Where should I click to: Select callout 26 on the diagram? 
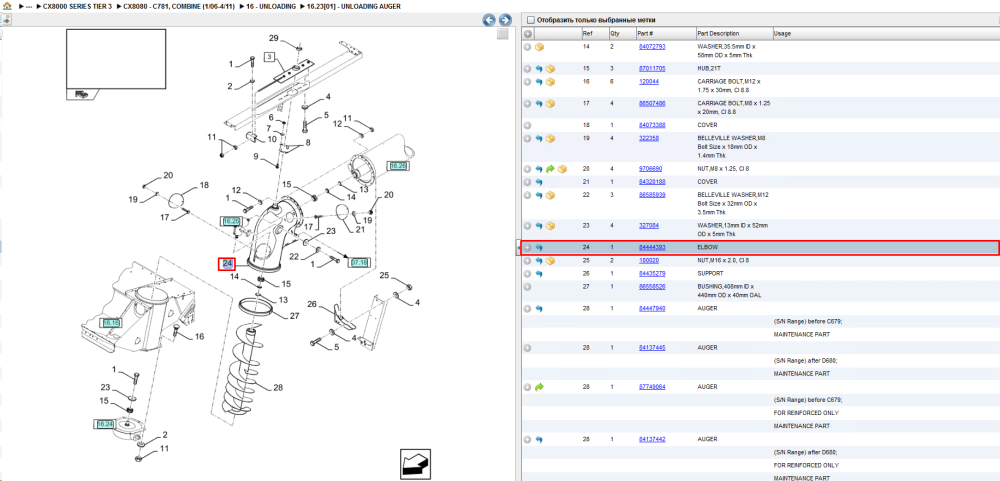[x=312, y=304]
